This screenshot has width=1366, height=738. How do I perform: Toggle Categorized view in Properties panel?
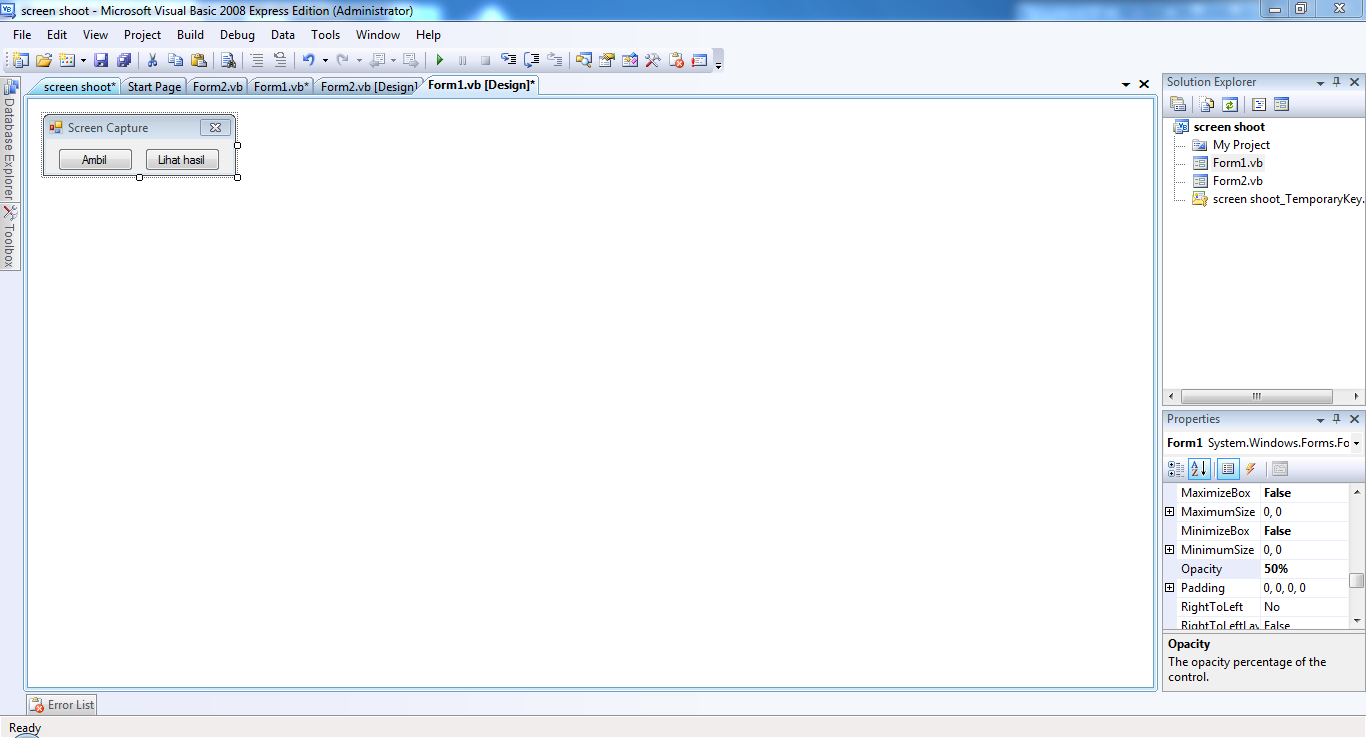tap(1176, 469)
